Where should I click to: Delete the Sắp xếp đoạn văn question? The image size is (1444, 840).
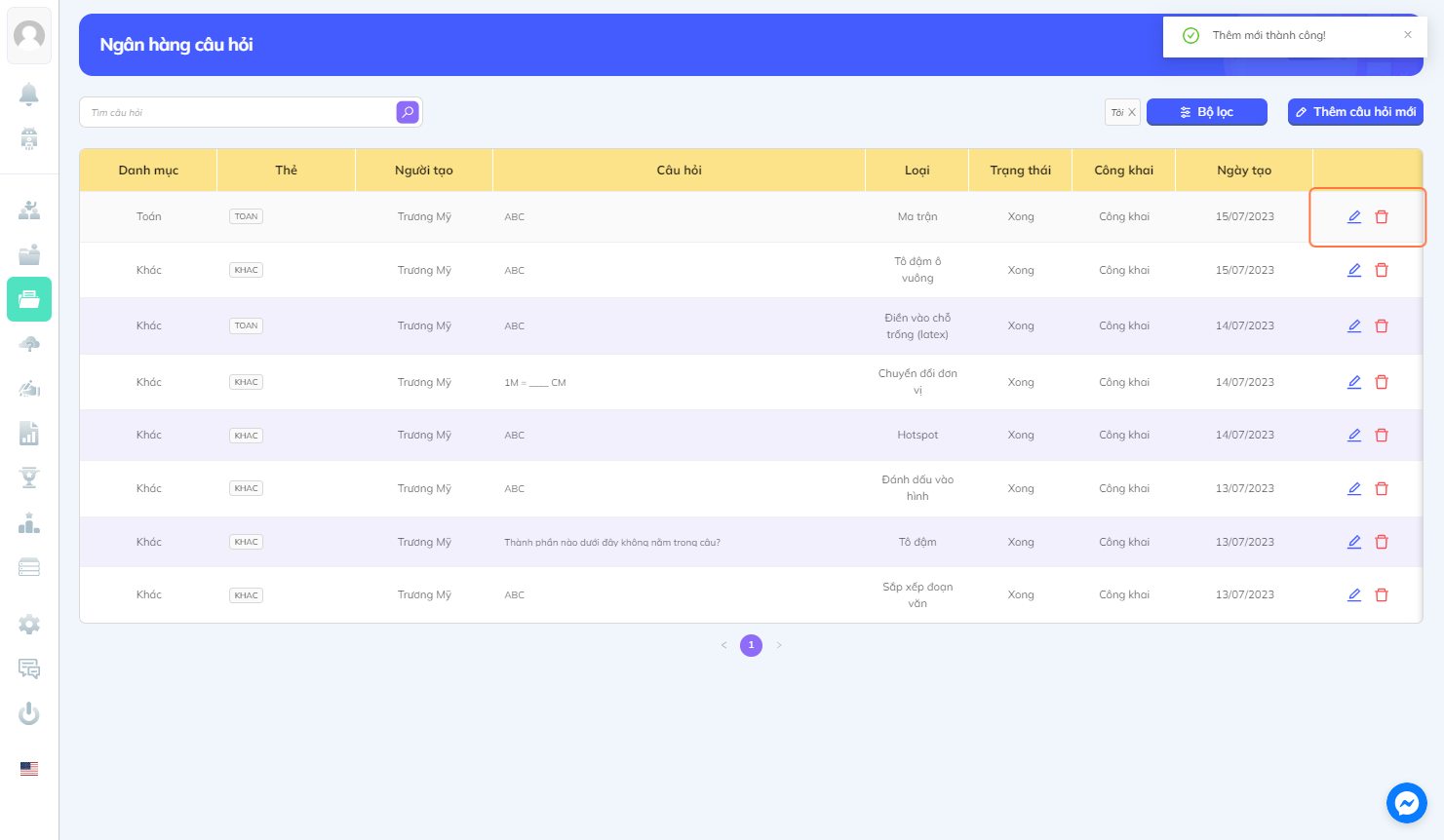(1382, 594)
